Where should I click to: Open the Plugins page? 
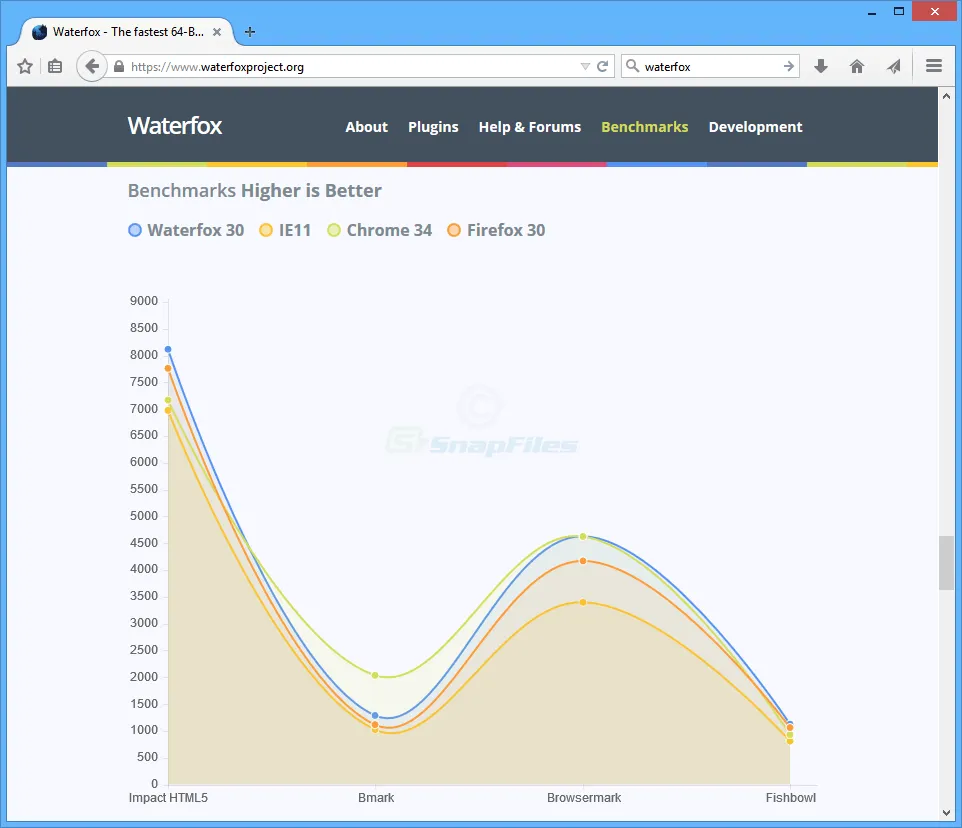[433, 127]
